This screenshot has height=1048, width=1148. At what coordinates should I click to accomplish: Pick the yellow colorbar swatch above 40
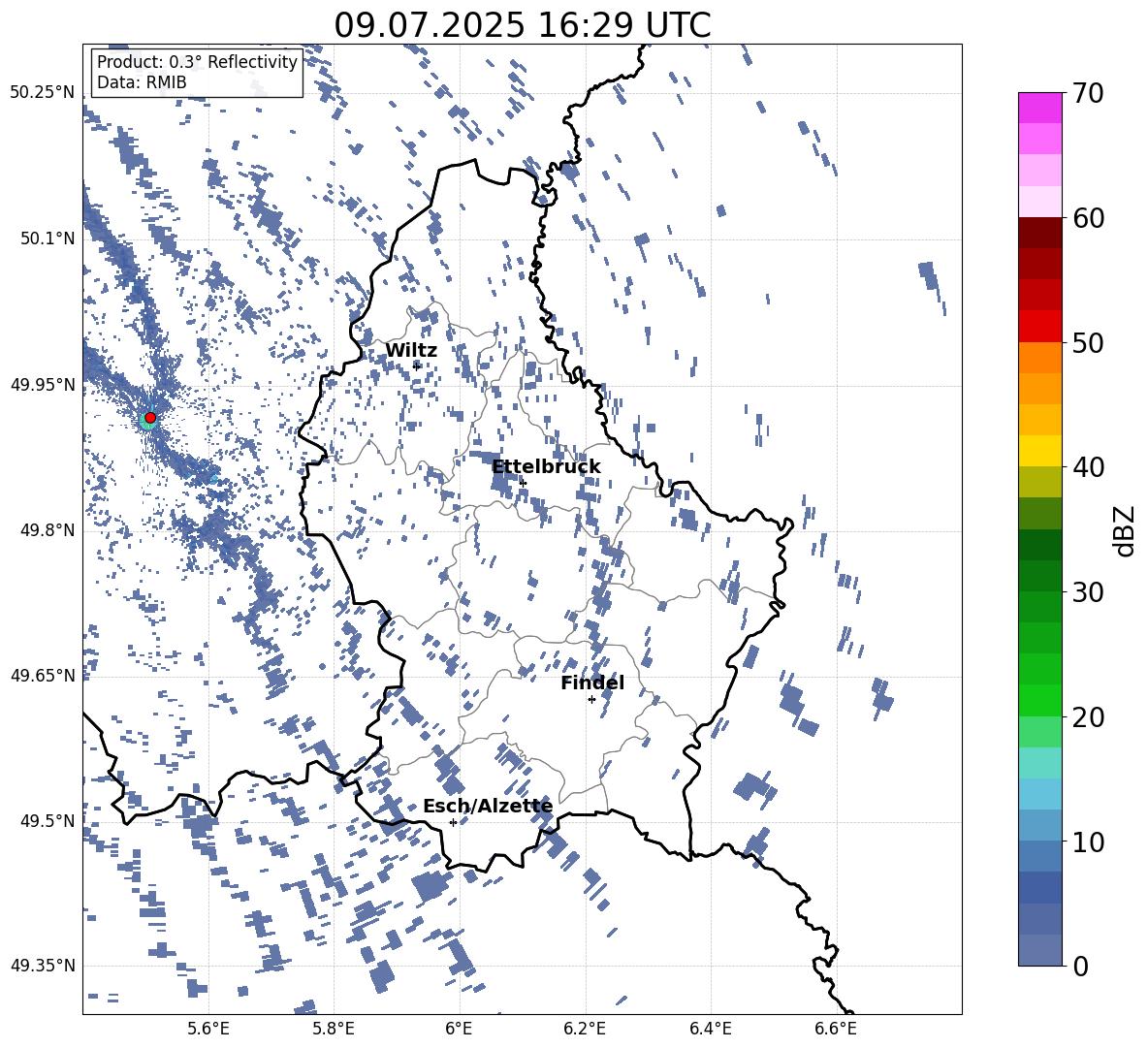click(x=1040, y=451)
